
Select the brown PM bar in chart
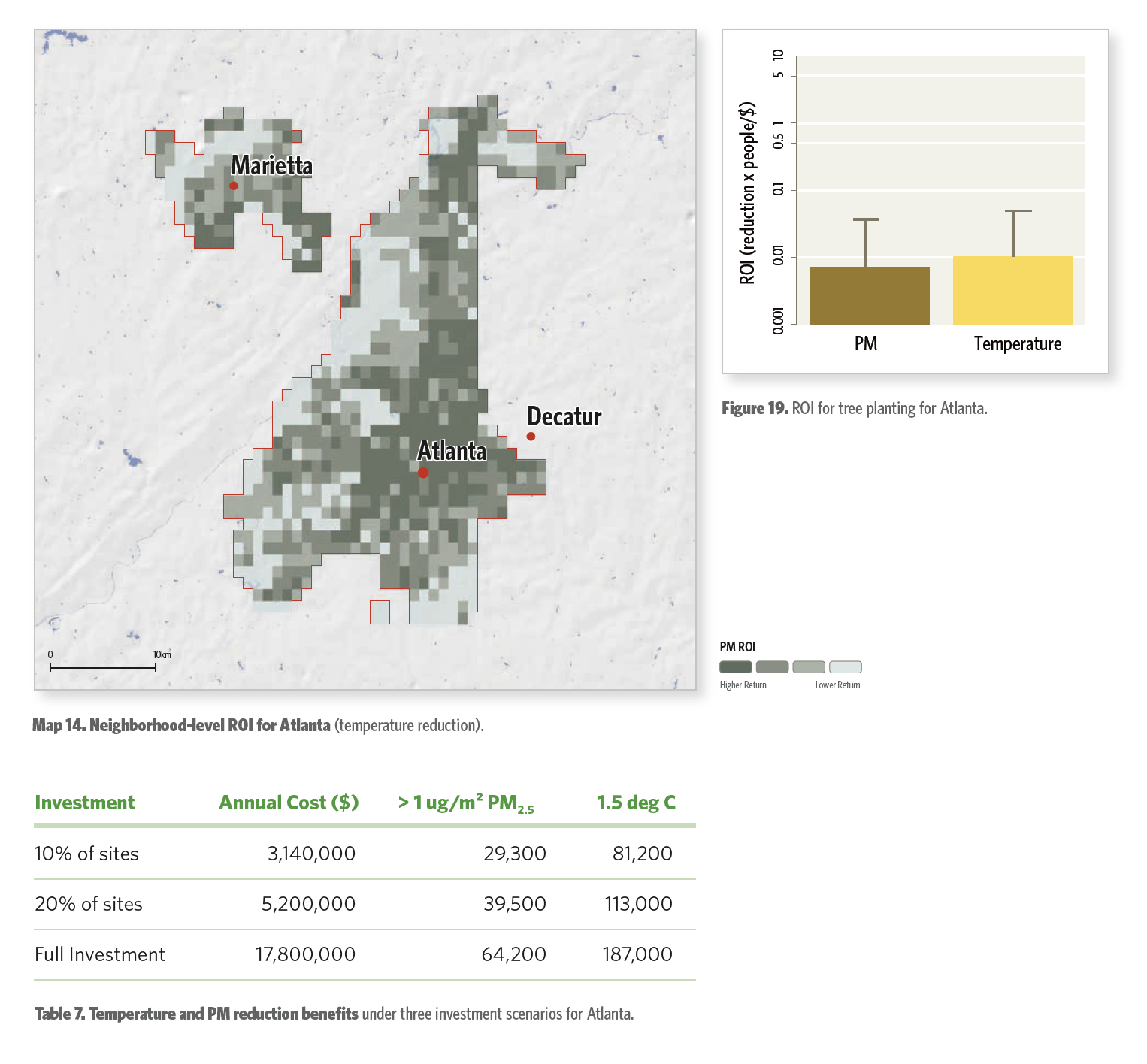tap(870, 295)
